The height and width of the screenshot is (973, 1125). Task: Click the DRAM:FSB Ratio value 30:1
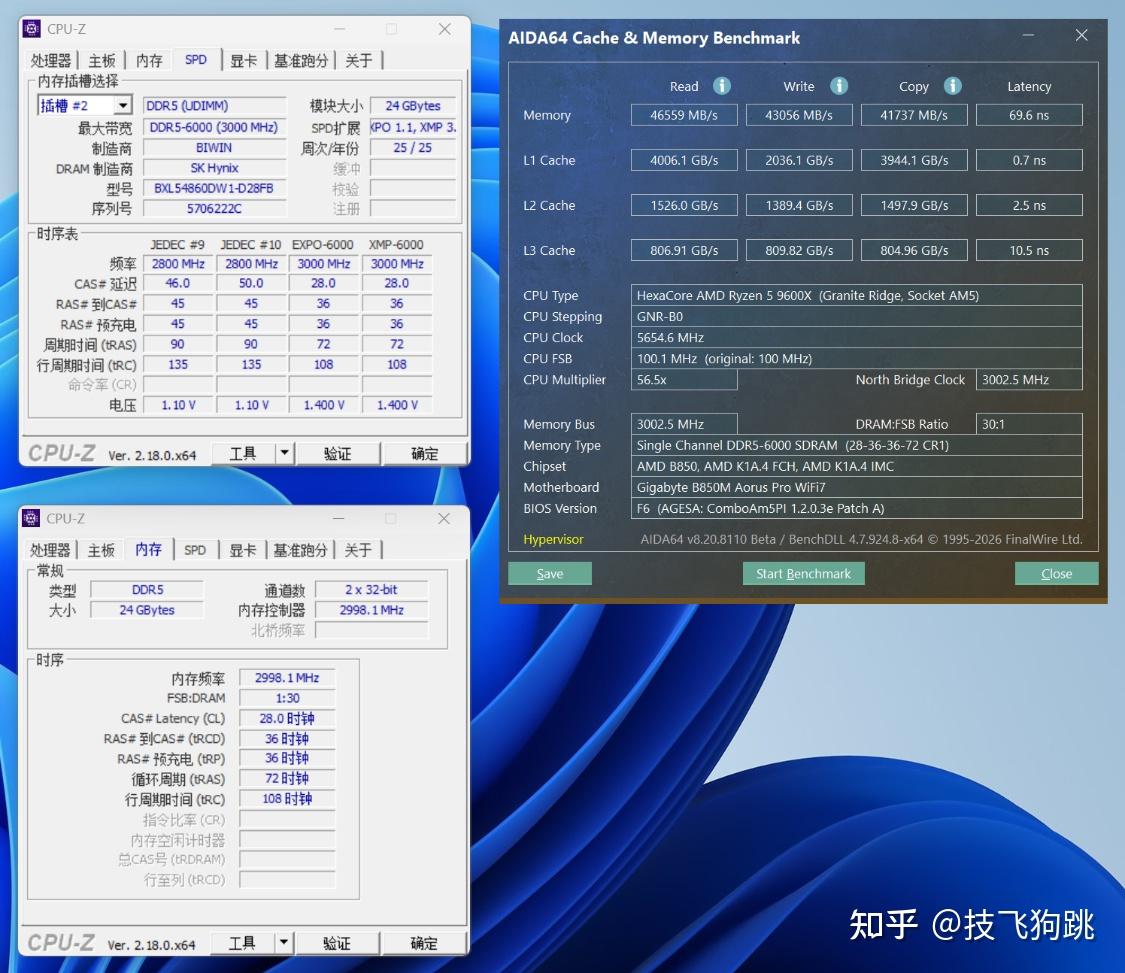pyautogui.click(x=1029, y=424)
